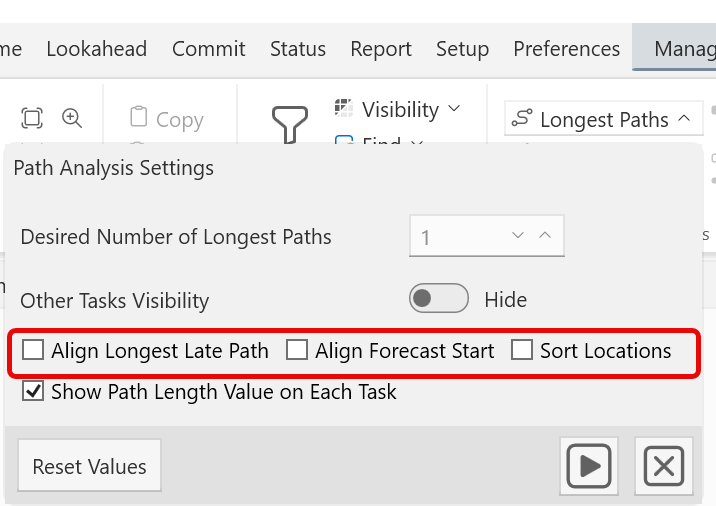Enable Align Longest Late Path checkbox

(34, 350)
